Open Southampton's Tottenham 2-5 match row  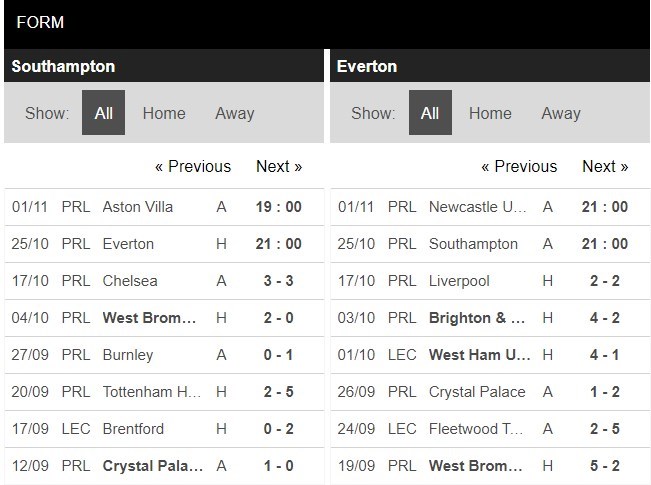tap(164, 392)
